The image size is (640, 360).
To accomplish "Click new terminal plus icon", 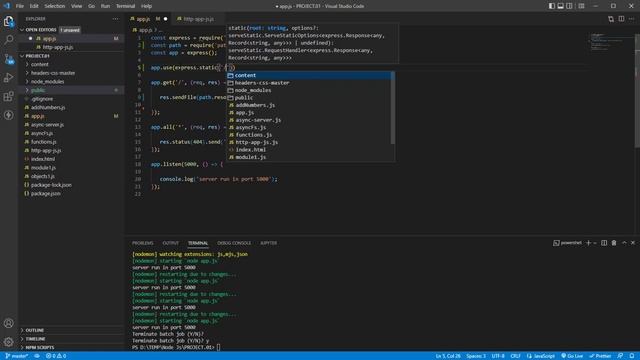I will (x=588, y=243).
